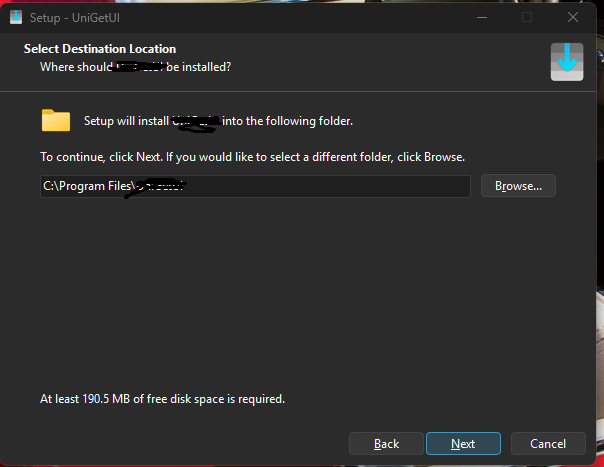Click the 'be installed?' subtitle text

[x=199, y=67]
